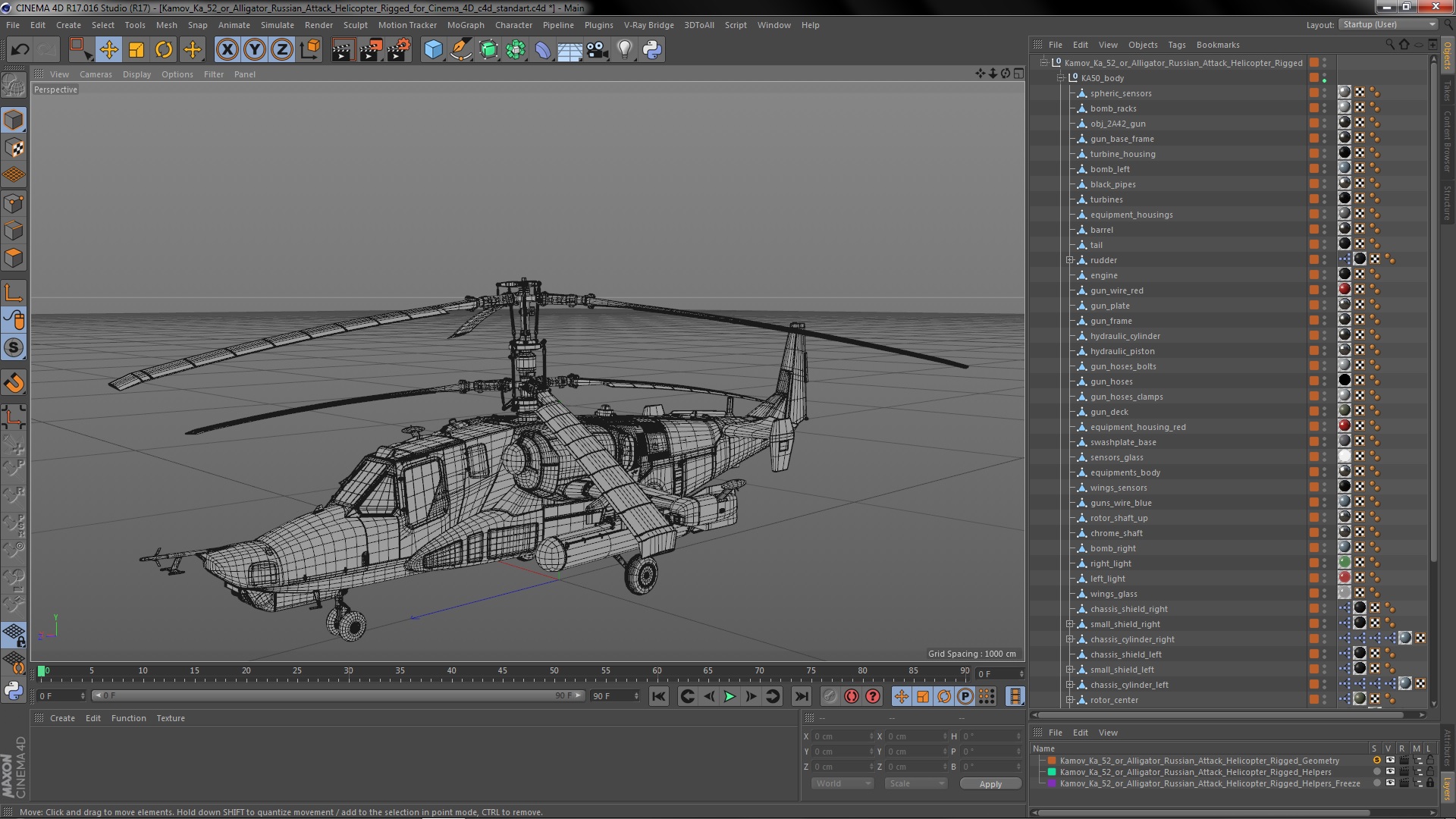
Task: Click the Tweak mouse icon in left palette
Action: point(14,321)
